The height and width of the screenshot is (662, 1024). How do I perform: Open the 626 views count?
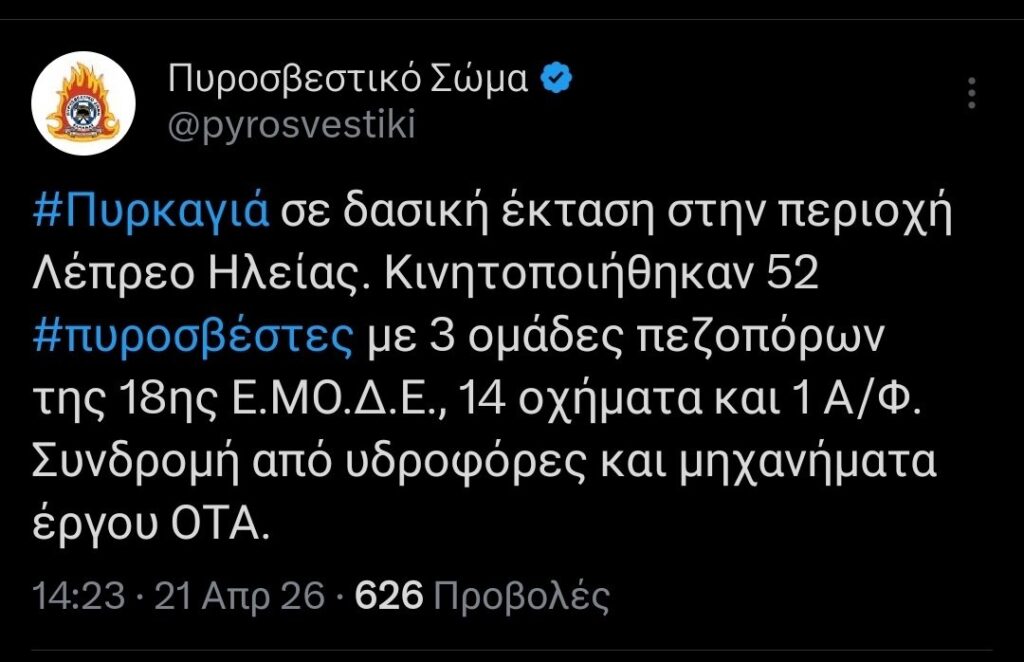[x=390, y=597]
